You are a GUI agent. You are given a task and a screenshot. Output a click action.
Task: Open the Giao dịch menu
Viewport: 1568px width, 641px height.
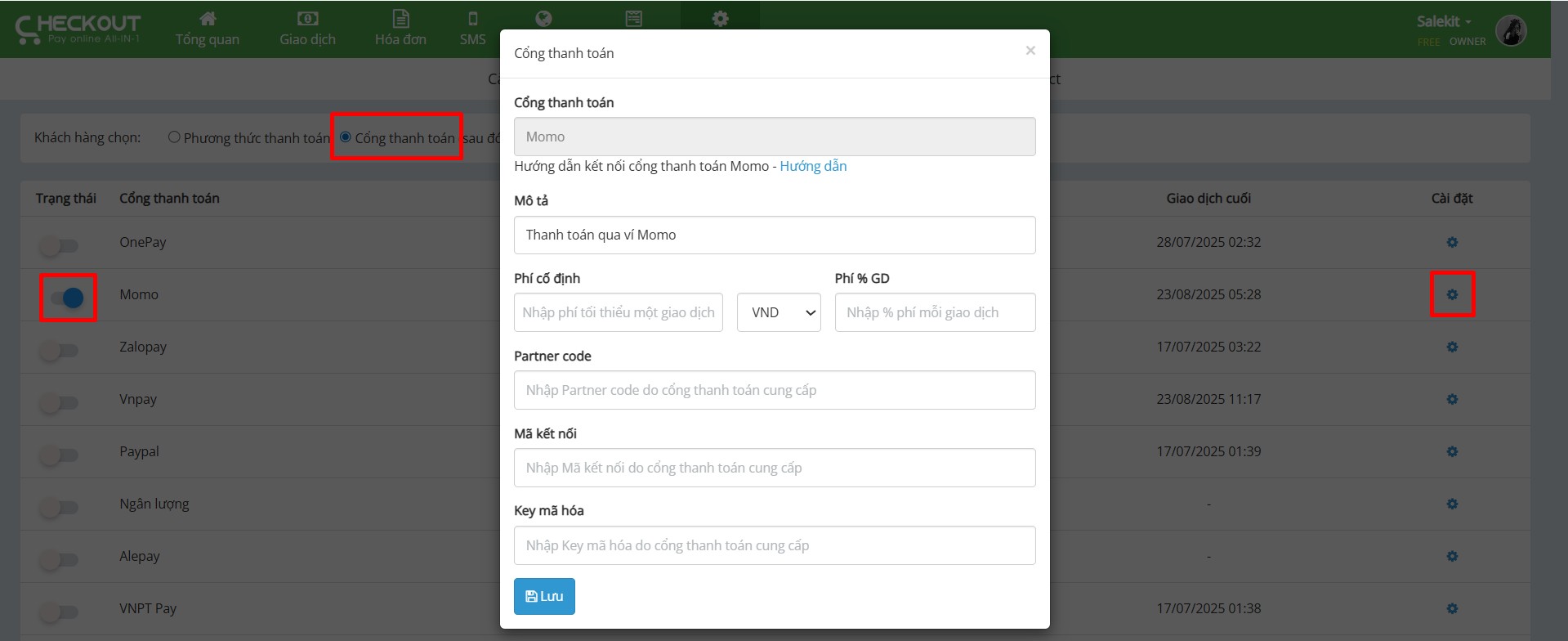click(307, 29)
